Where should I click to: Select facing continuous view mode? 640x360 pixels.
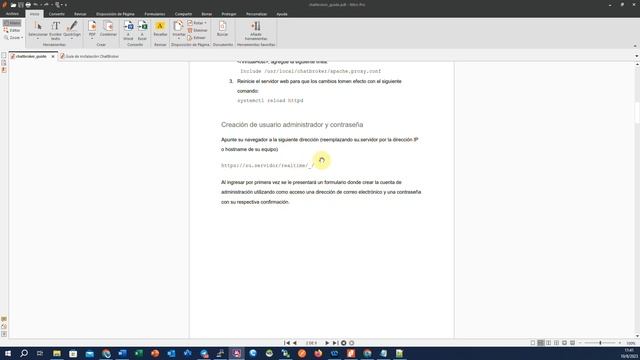tap(556, 343)
